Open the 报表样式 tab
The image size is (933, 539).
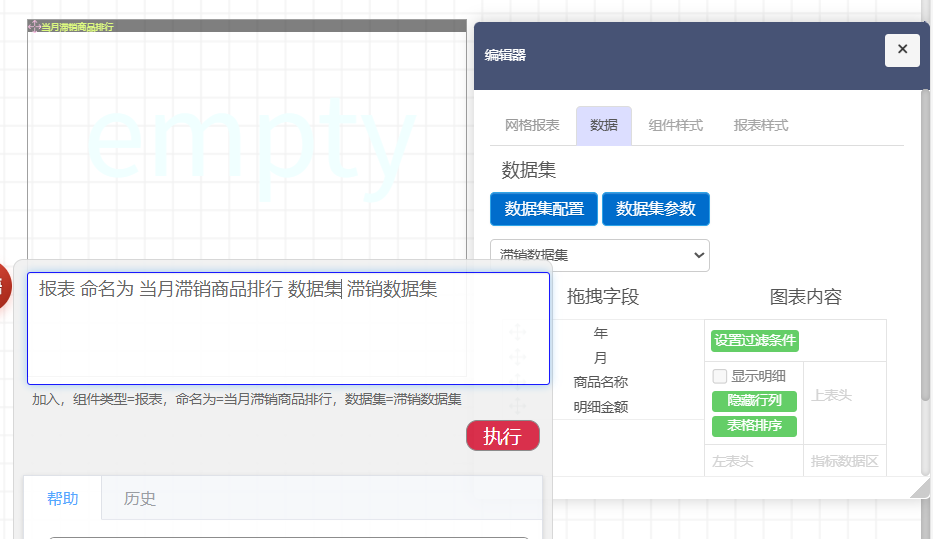click(x=760, y=126)
